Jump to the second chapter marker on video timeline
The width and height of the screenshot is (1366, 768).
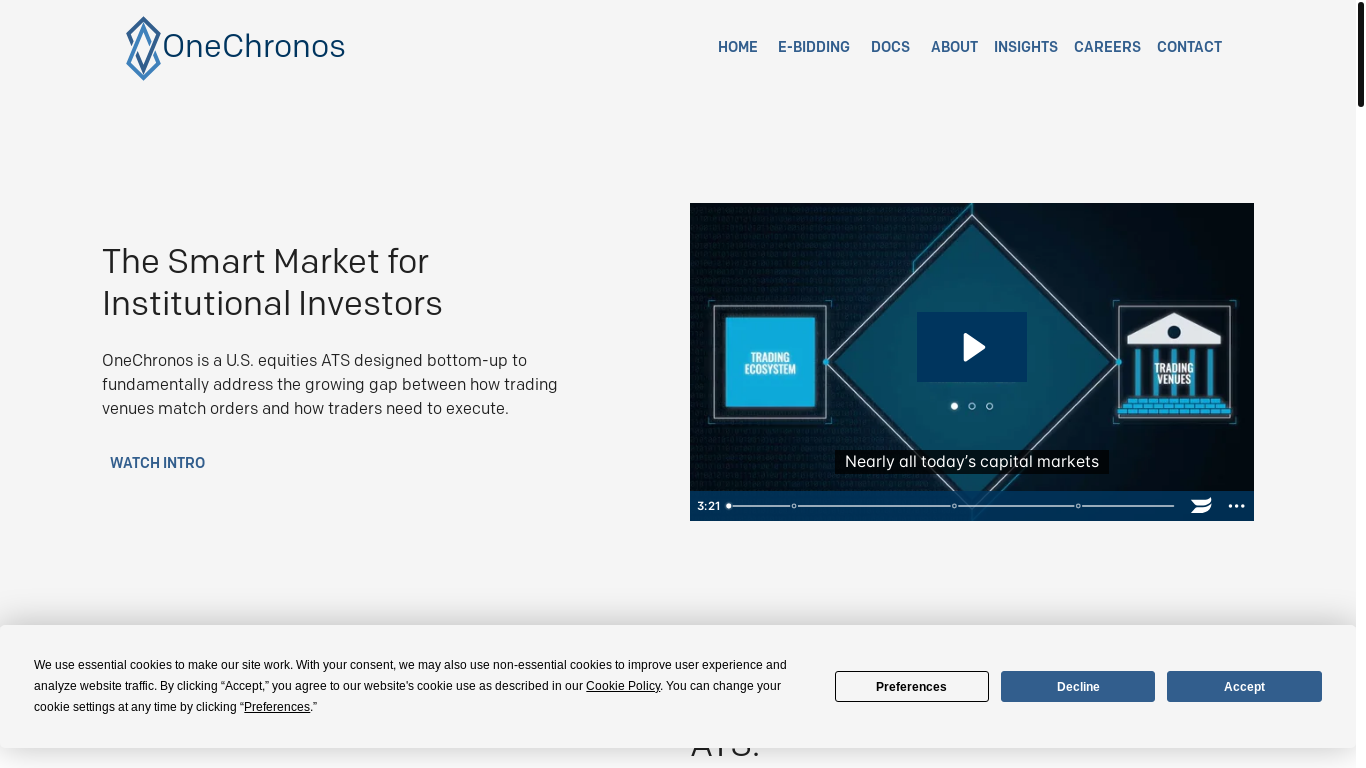click(954, 506)
